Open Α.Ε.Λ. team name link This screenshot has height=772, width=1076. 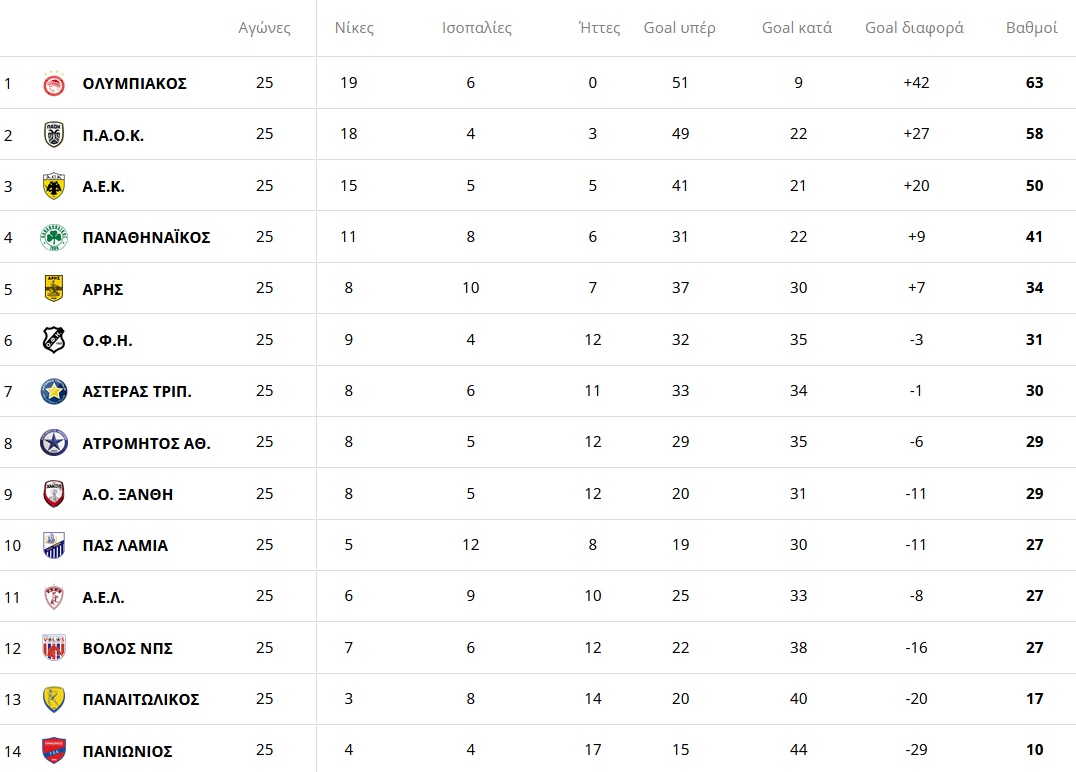point(103,597)
